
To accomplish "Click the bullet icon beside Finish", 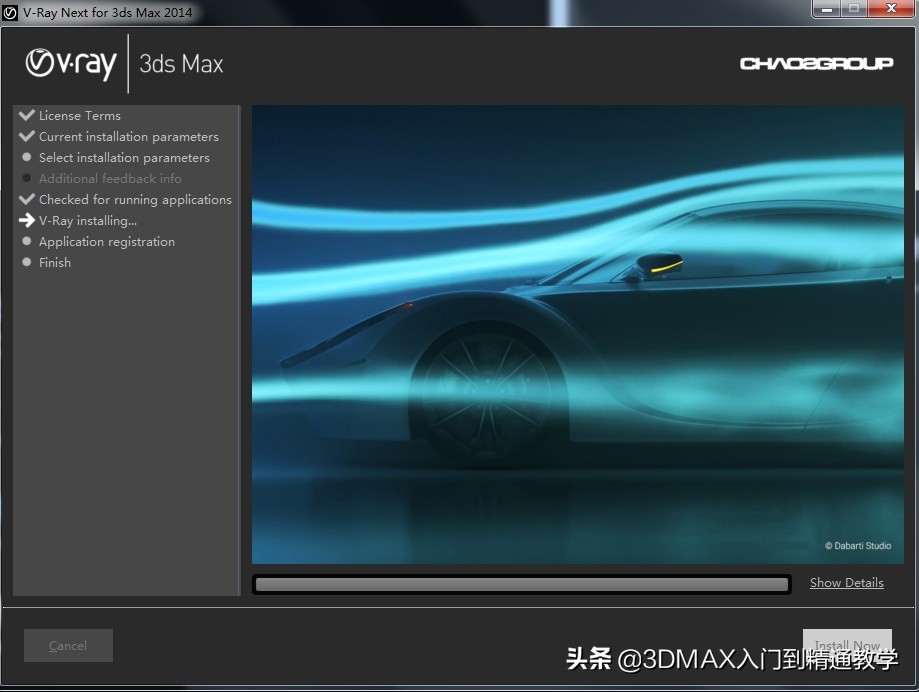I will (25, 262).
